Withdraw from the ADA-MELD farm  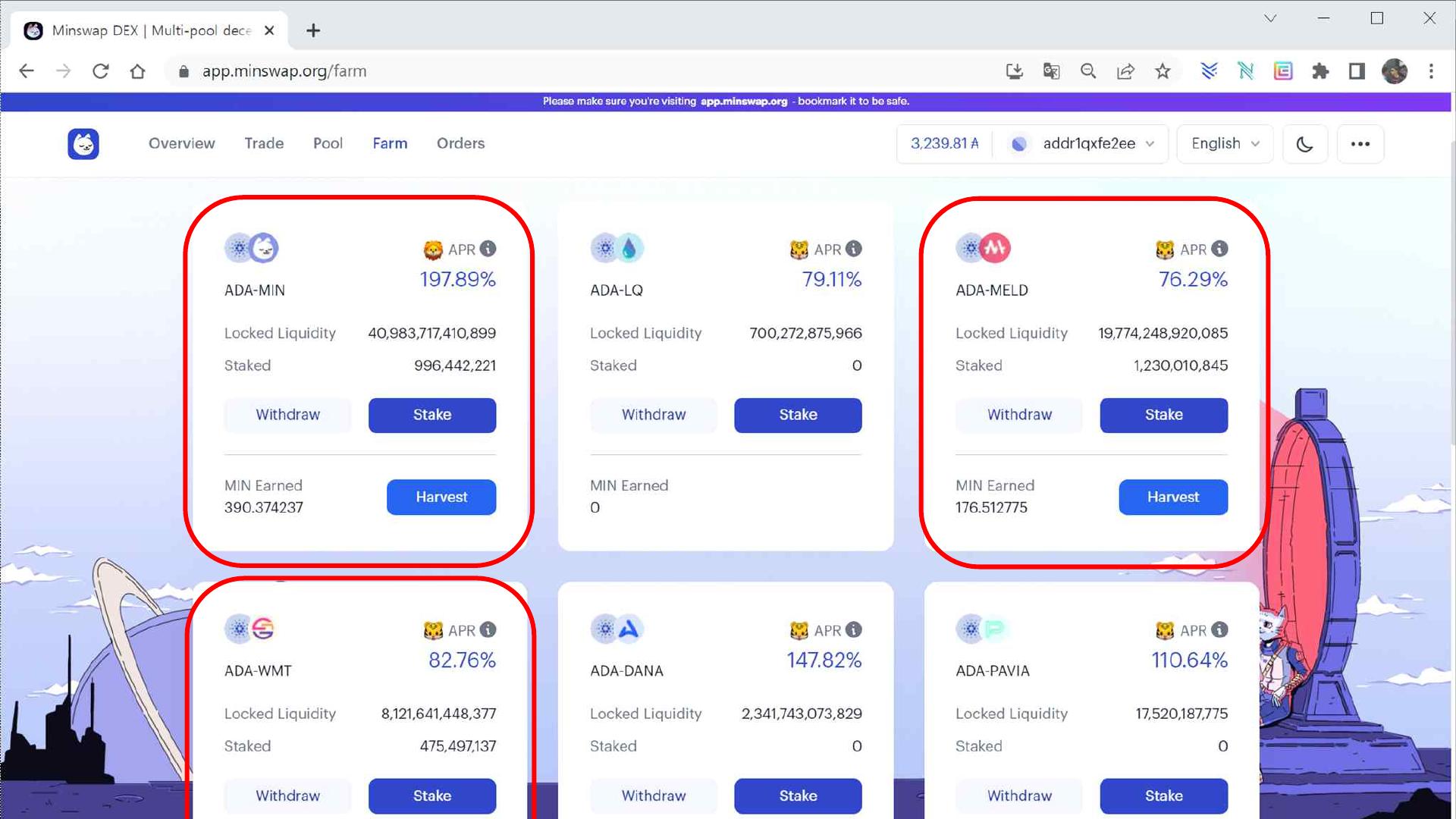coord(1019,415)
